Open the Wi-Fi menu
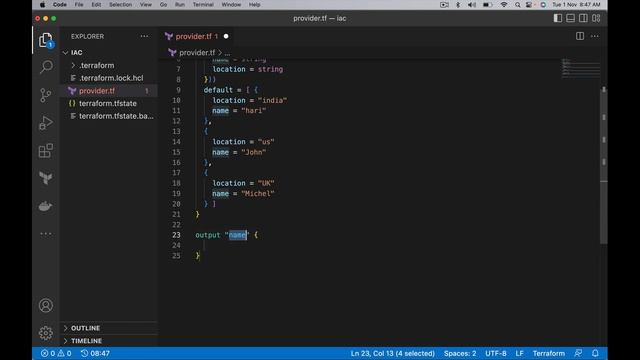This screenshot has width=640, height=360. tap(504, 4)
